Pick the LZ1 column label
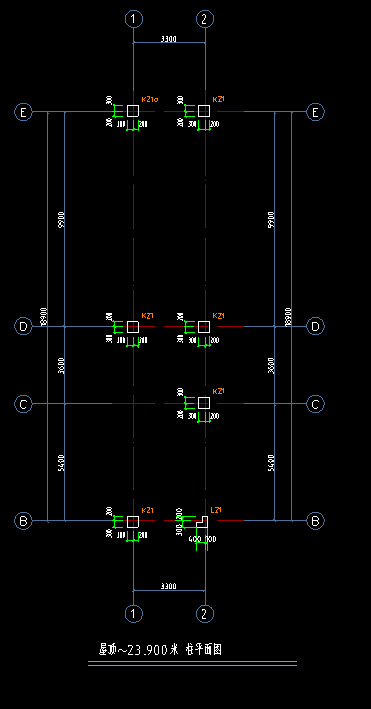Viewport: 371px width, 709px height. (x=216, y=510)
